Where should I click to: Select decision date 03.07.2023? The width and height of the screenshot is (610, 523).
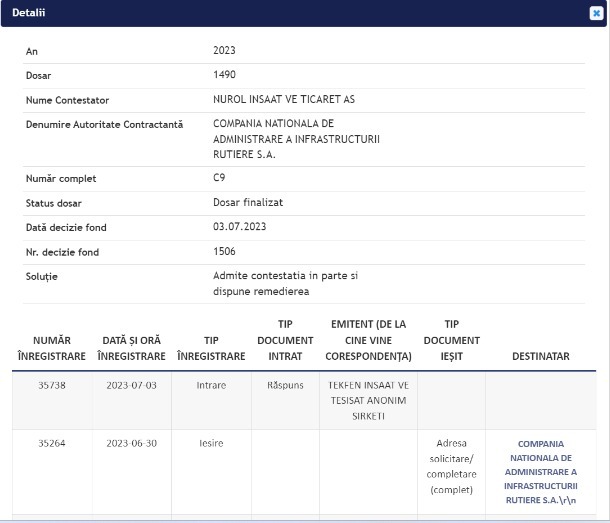(239, 226)
